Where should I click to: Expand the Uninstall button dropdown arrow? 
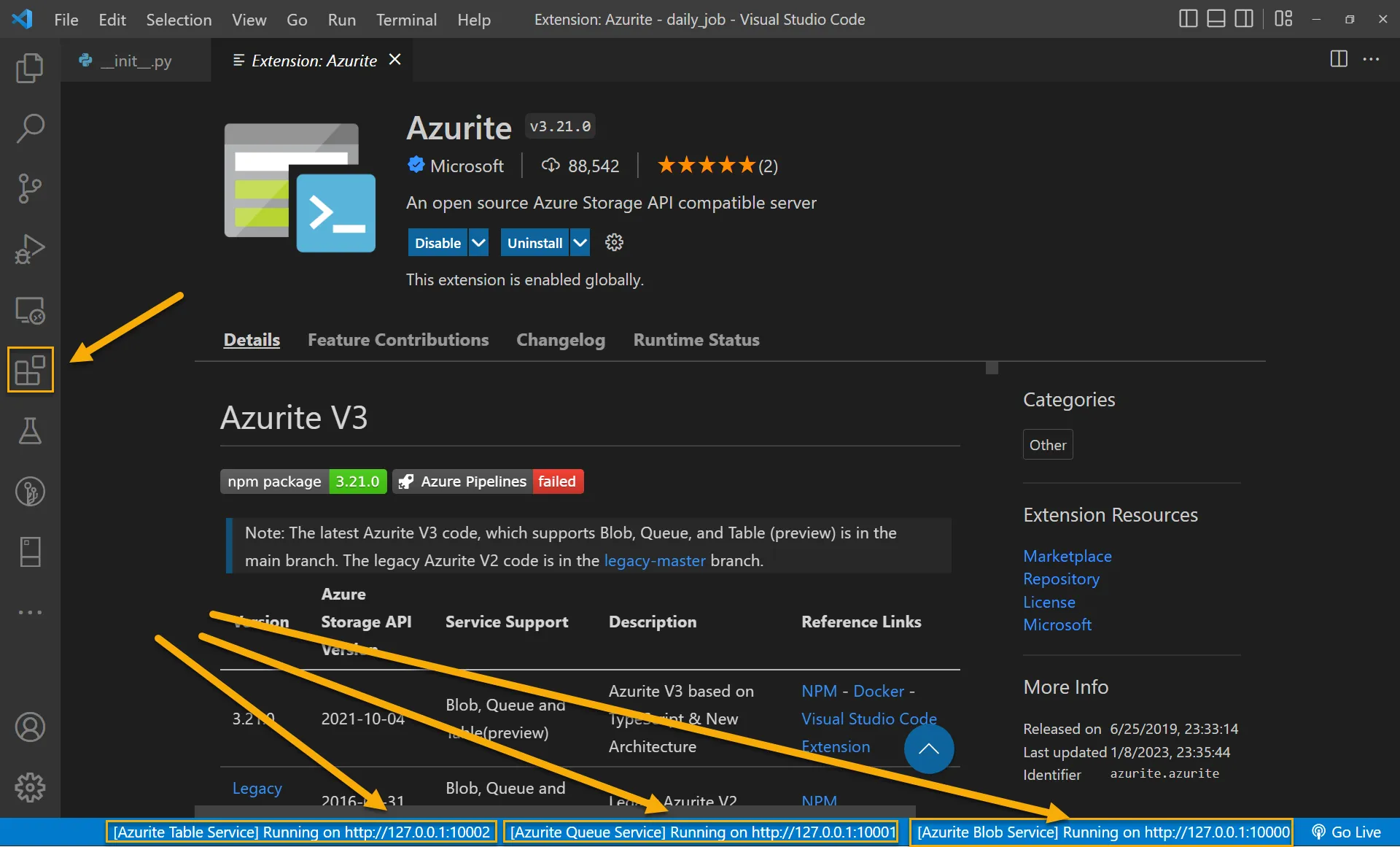click(x=580, y=243)
